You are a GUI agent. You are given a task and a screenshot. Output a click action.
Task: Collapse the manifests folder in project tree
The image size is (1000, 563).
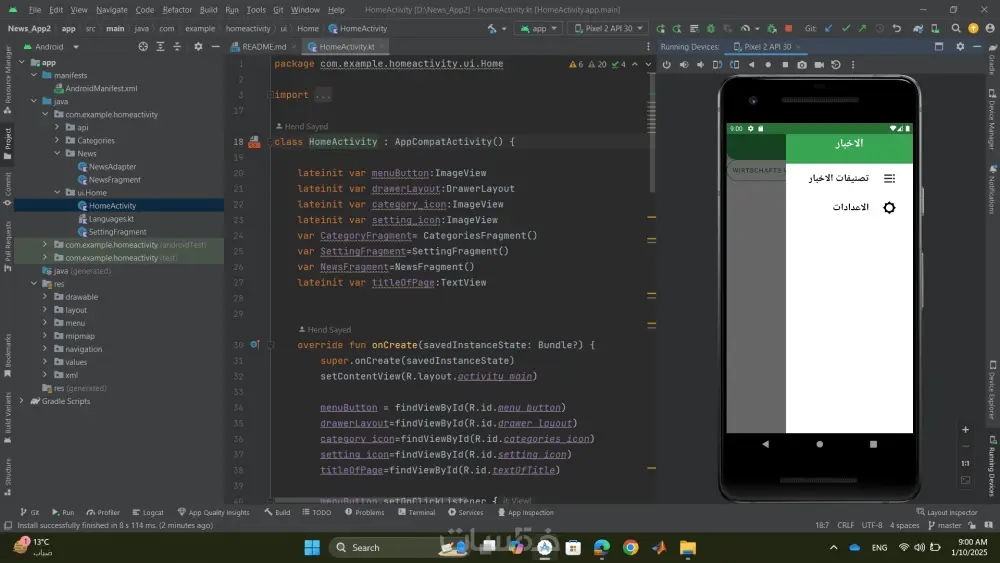33,75
